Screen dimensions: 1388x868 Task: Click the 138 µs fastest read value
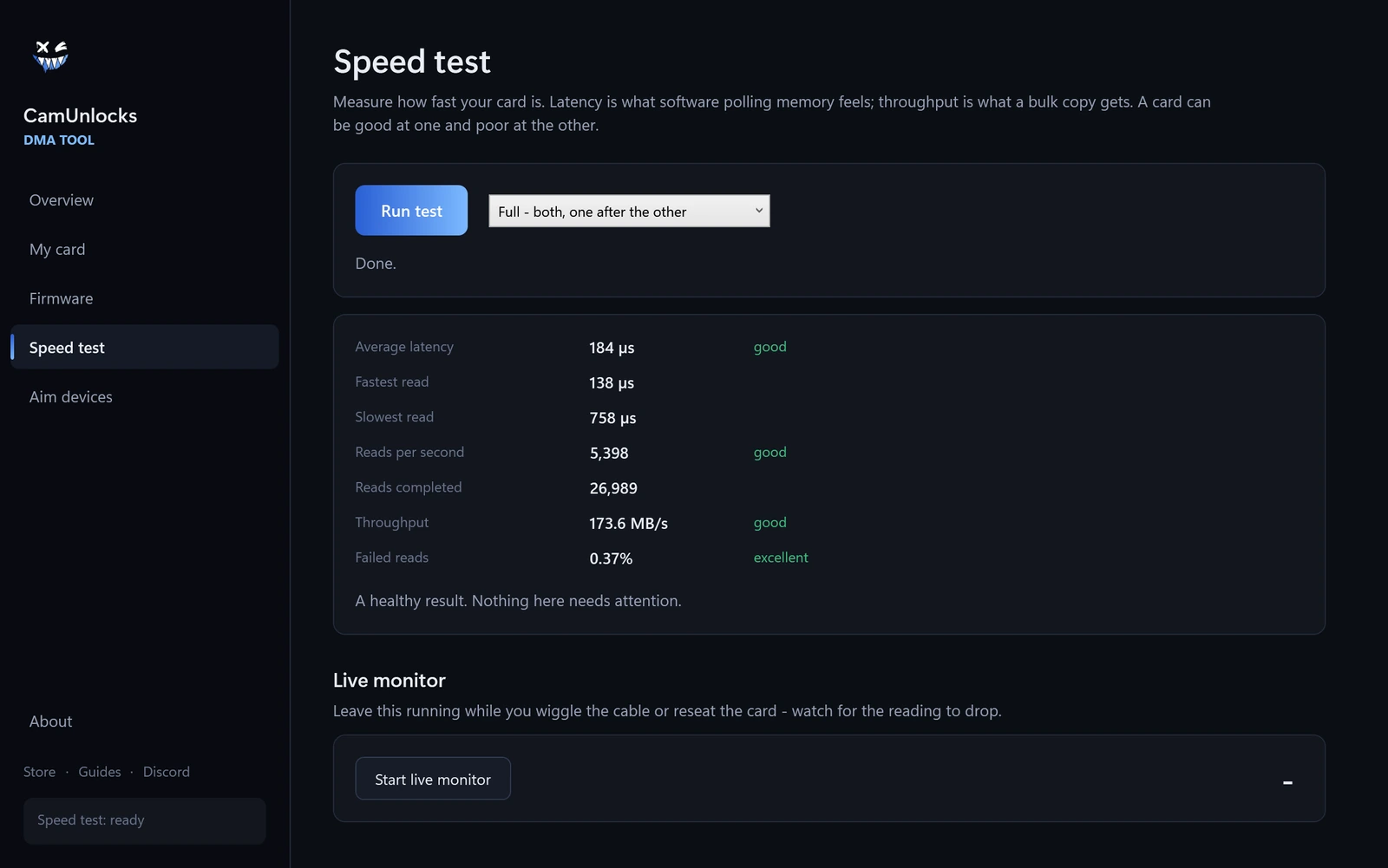(612, 382)
